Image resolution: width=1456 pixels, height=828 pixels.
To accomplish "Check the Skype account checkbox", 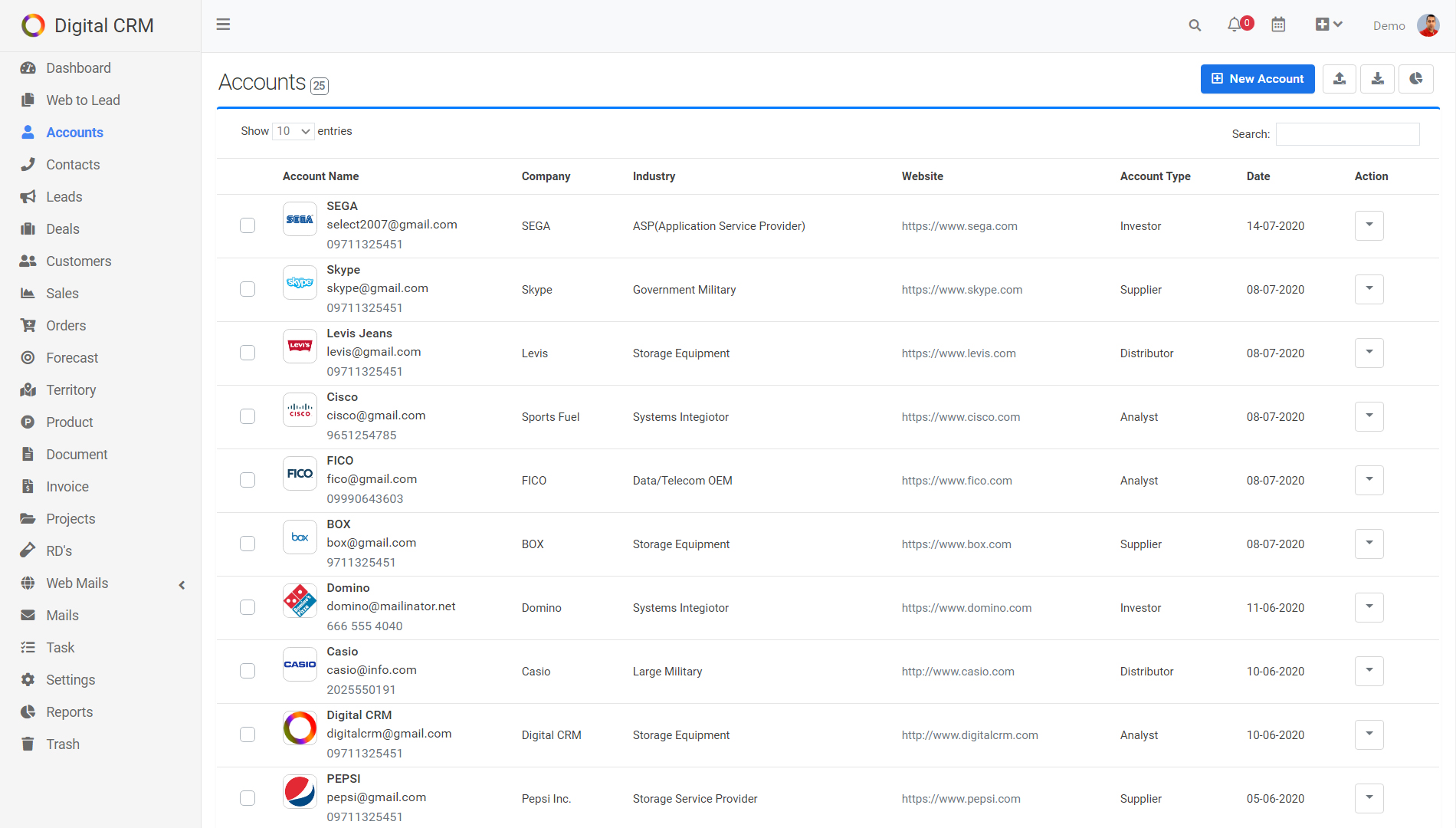I will point(248,289).
